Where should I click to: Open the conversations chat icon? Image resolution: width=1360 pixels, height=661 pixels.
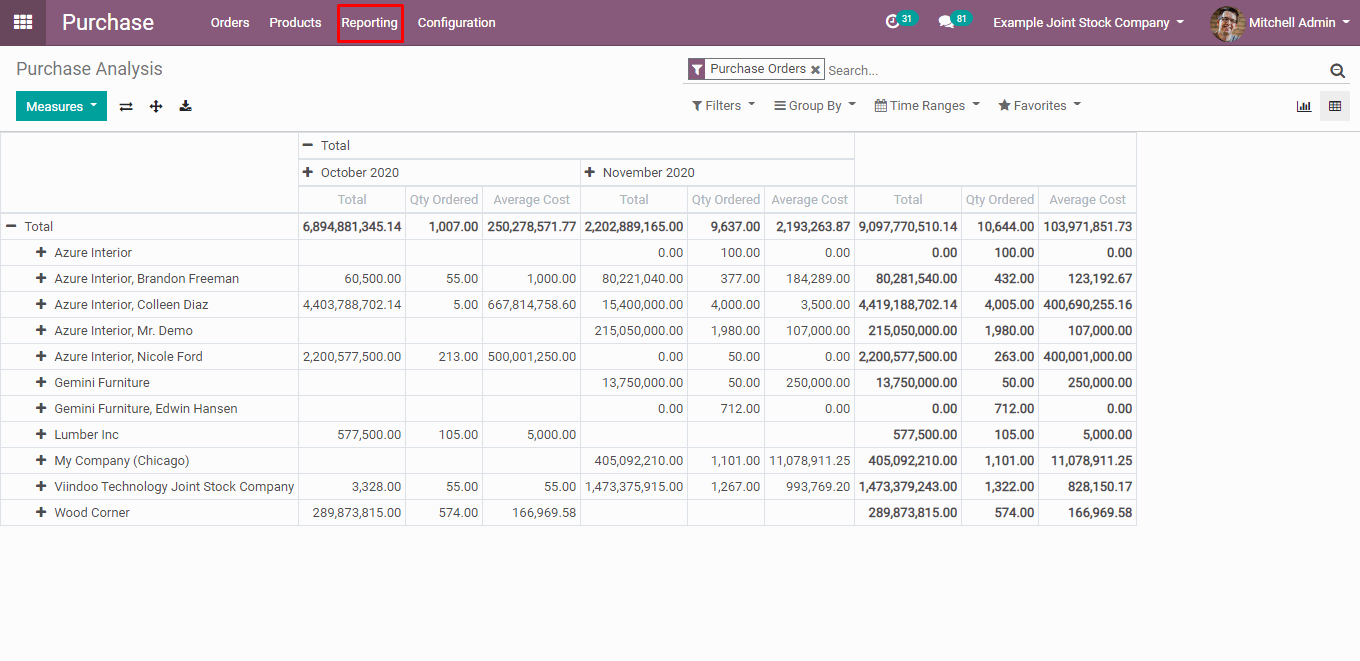point(946,22)
